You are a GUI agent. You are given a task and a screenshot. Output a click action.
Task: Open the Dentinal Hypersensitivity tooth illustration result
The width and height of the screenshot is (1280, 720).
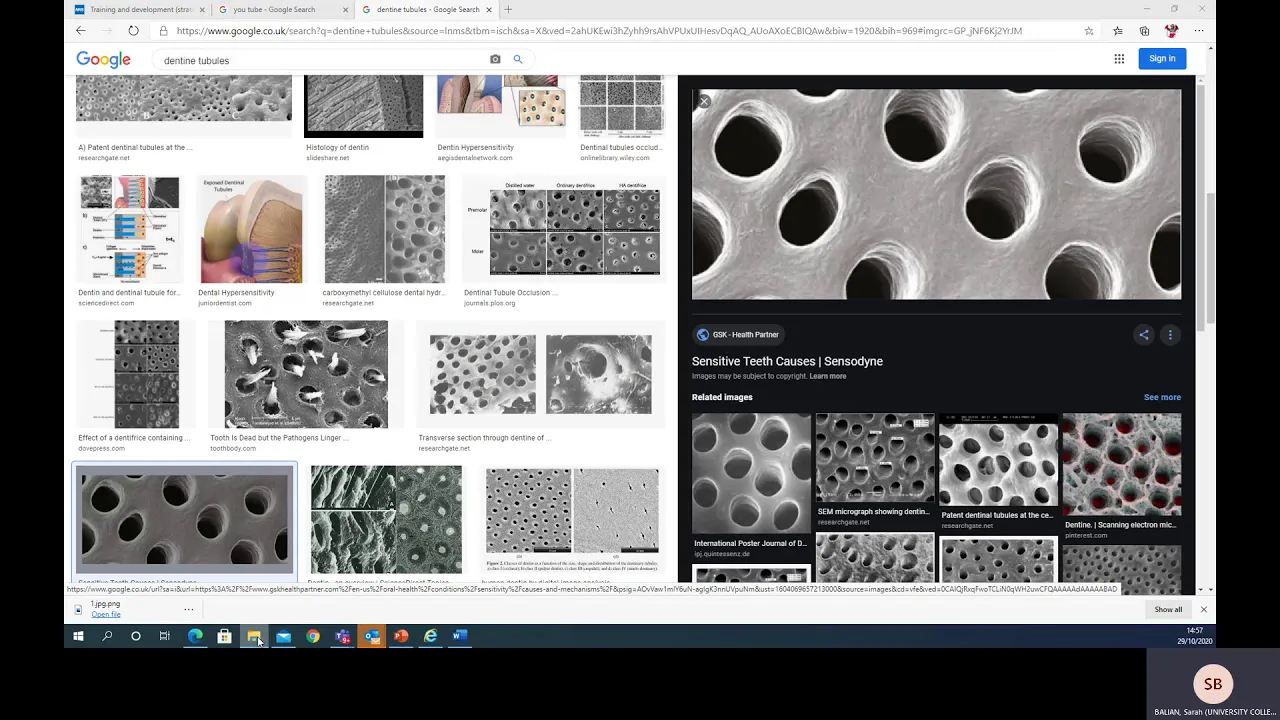coord(250,230)
